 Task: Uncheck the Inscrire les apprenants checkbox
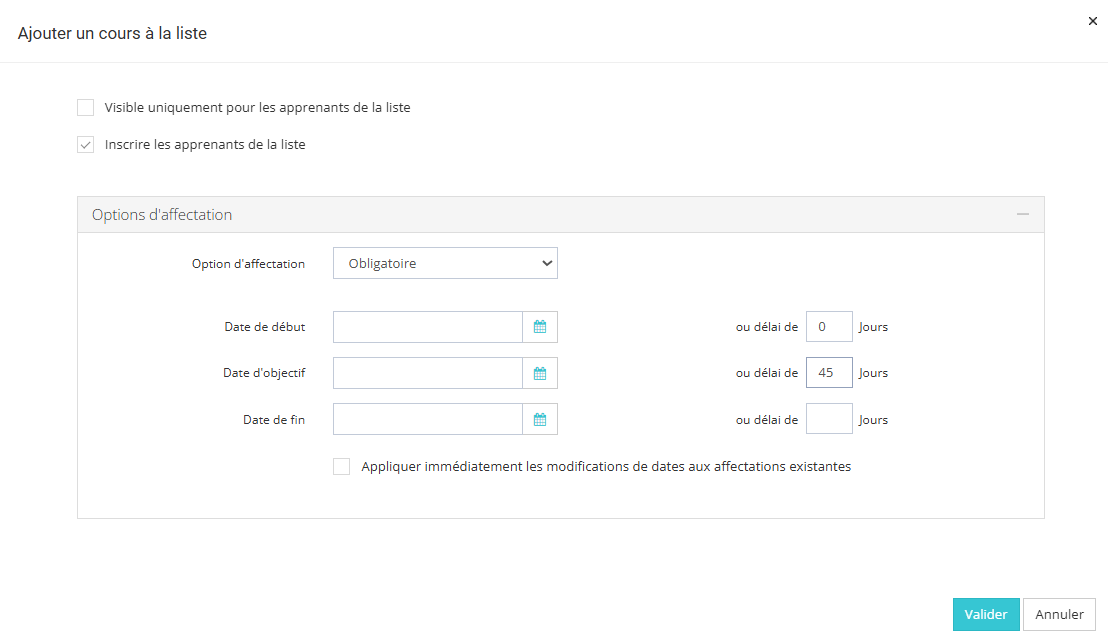[x=86, y=145]
